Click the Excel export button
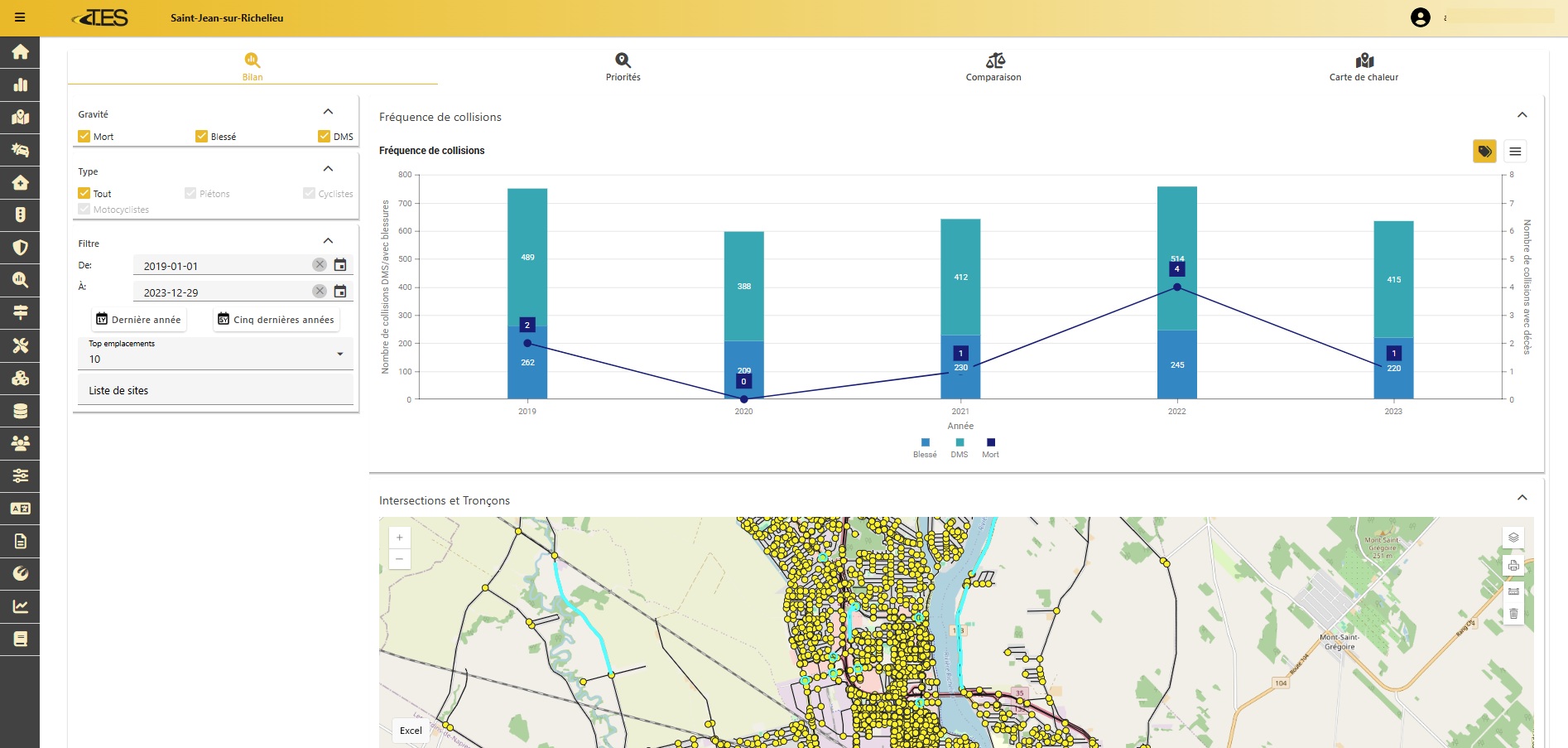Viewport: 1568px width, 748px height. [x=411, y=731]
